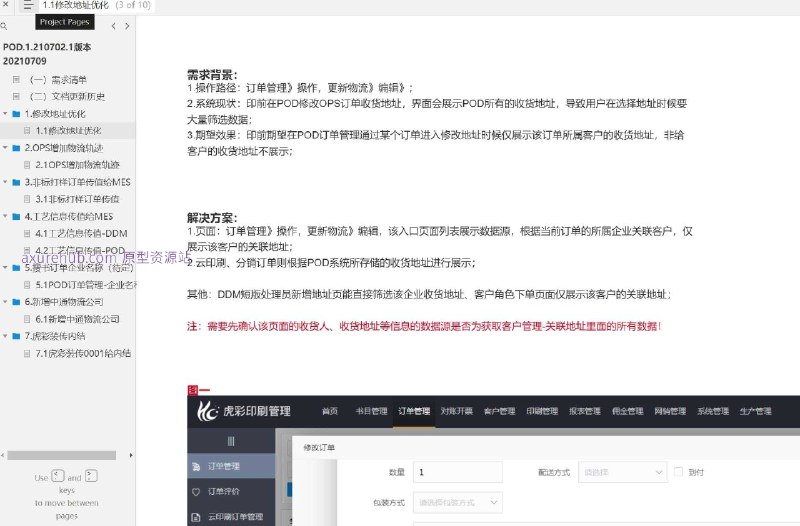Open the 3.1非标打样订单传值 page
This screenshot has height=526, width=800.
coord(78,199)
